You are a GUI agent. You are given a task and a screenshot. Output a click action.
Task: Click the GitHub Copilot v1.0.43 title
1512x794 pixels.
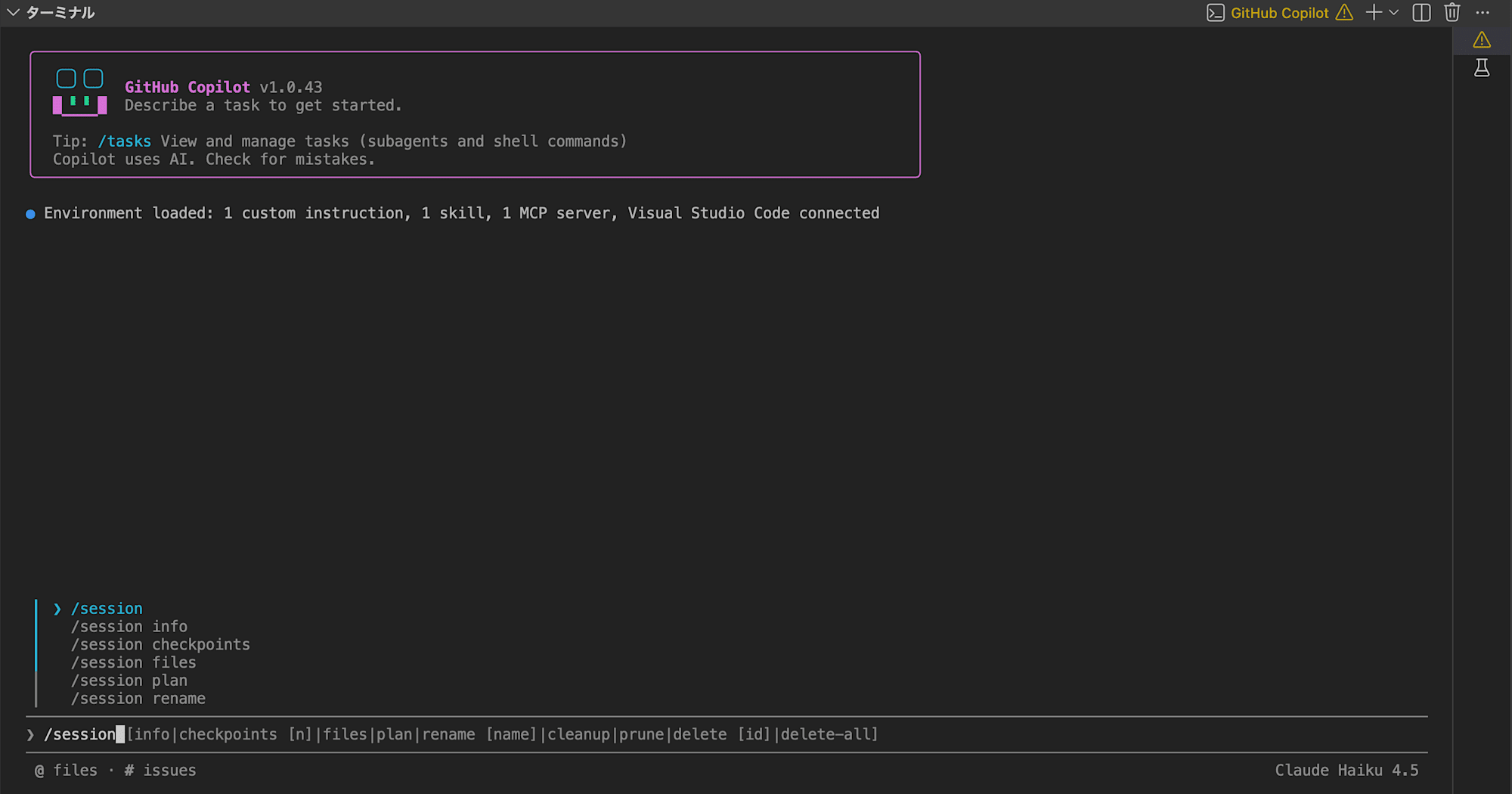point(223,87)
